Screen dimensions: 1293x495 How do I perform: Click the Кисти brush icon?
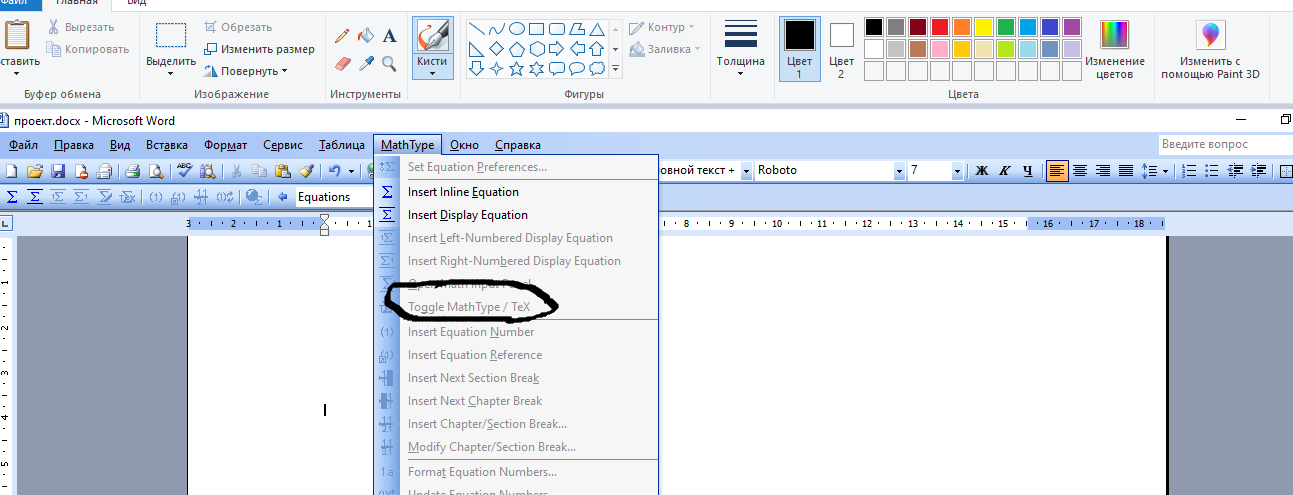[x=432, y=36]
